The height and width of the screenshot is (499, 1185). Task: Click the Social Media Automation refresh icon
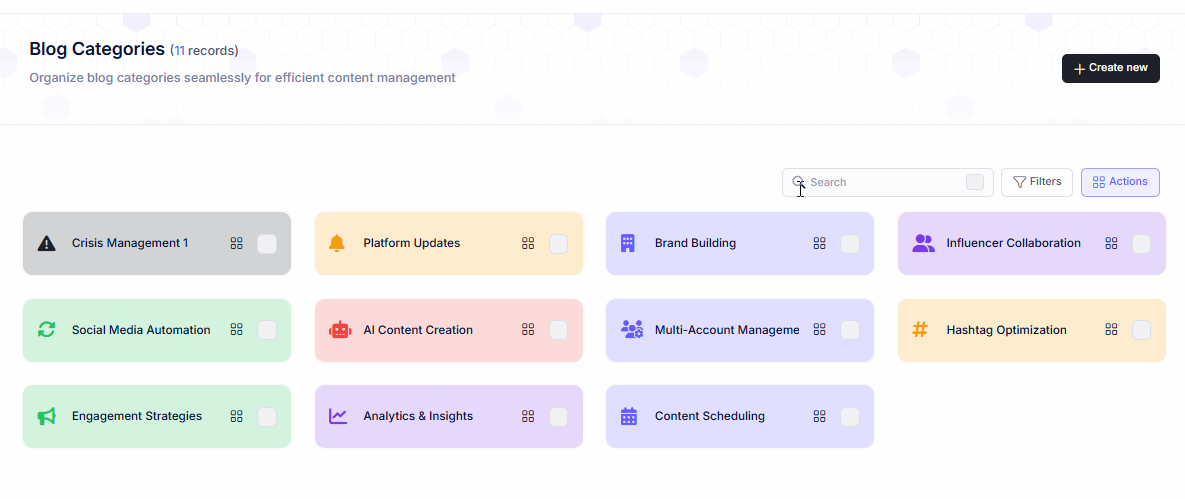(x=46, y=330)
